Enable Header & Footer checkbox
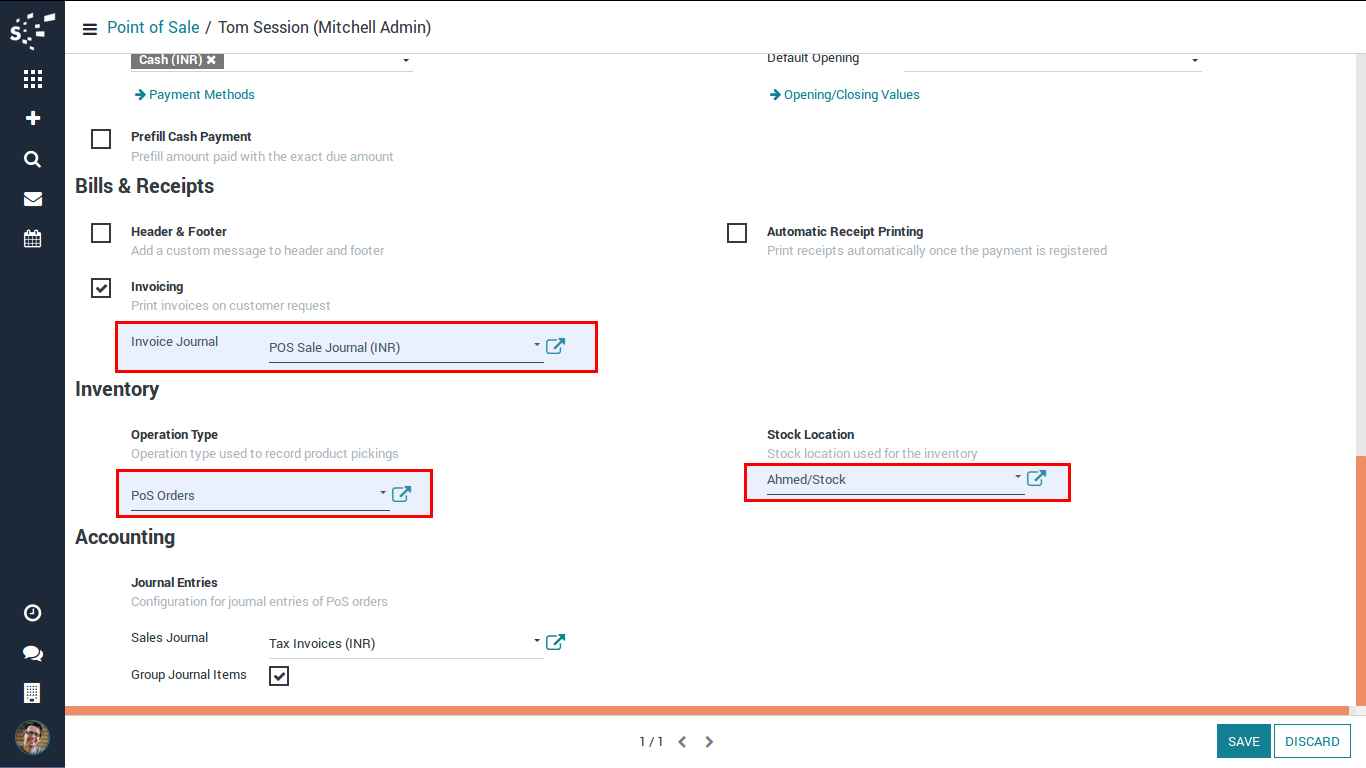 click(101, 233)
